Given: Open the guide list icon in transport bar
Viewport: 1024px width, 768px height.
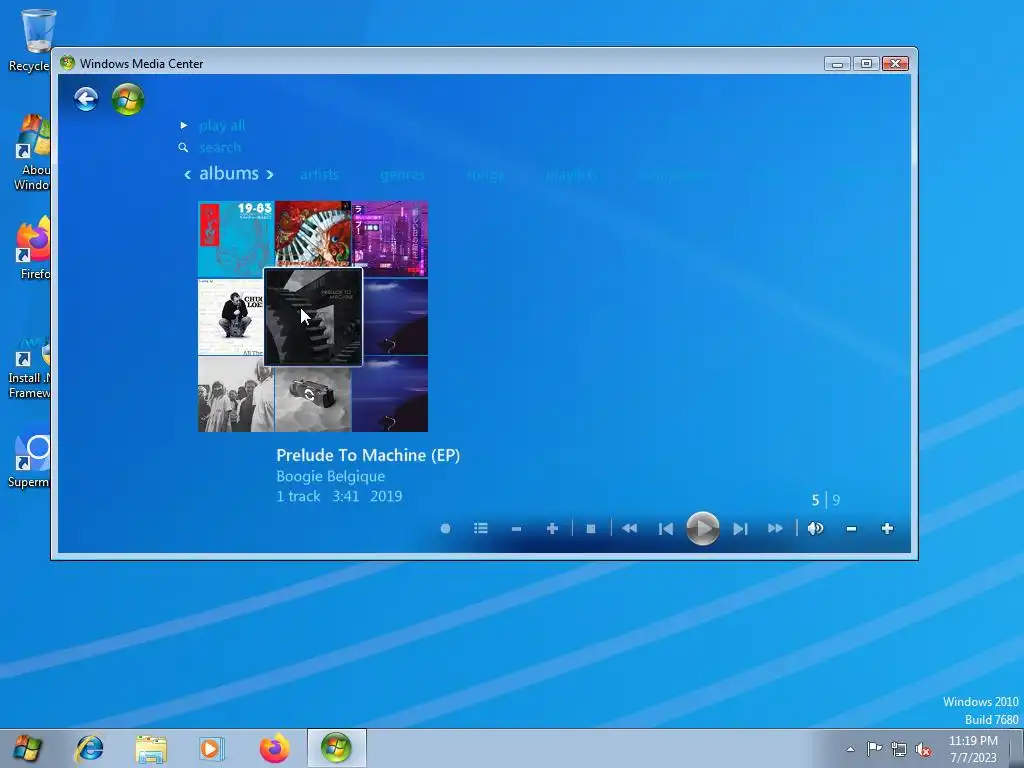Looking at the screenshot, I should 481,528.
